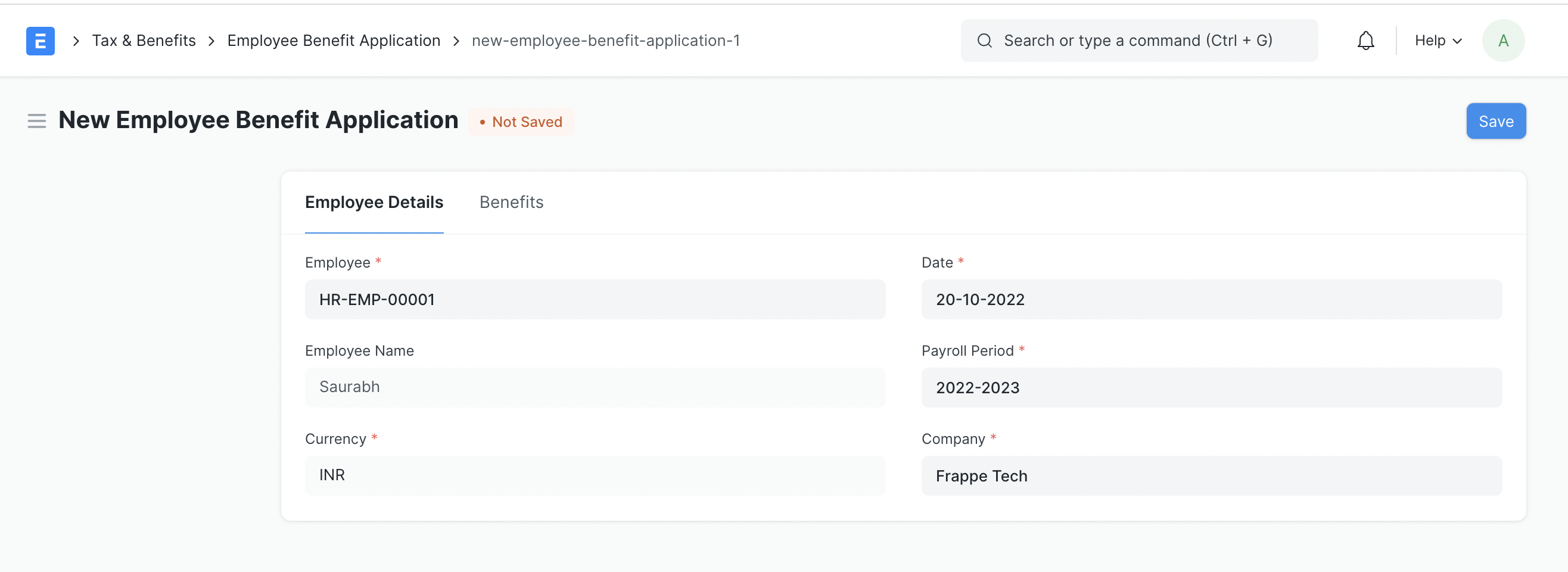This screenshot has height=572, width=1568.
Task: Open the Employee link field options
Action: point(595,299)
